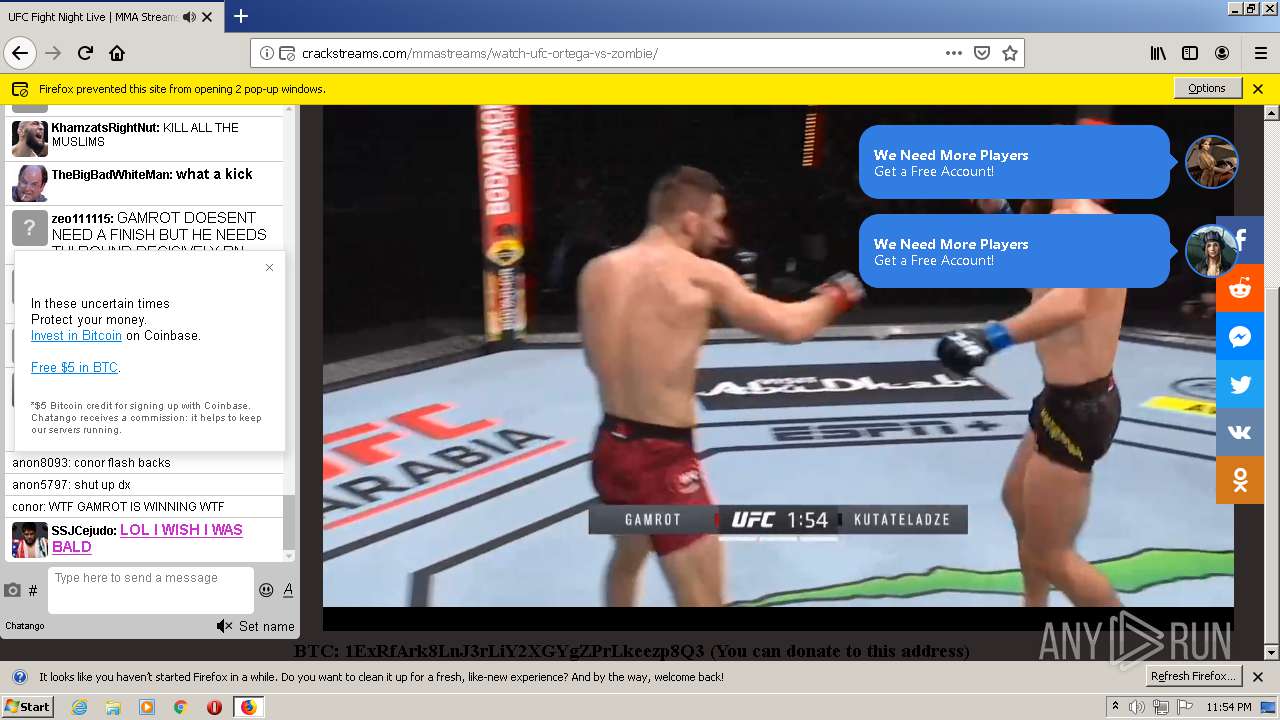Expand hidden system tray icons arrow

1116,707
